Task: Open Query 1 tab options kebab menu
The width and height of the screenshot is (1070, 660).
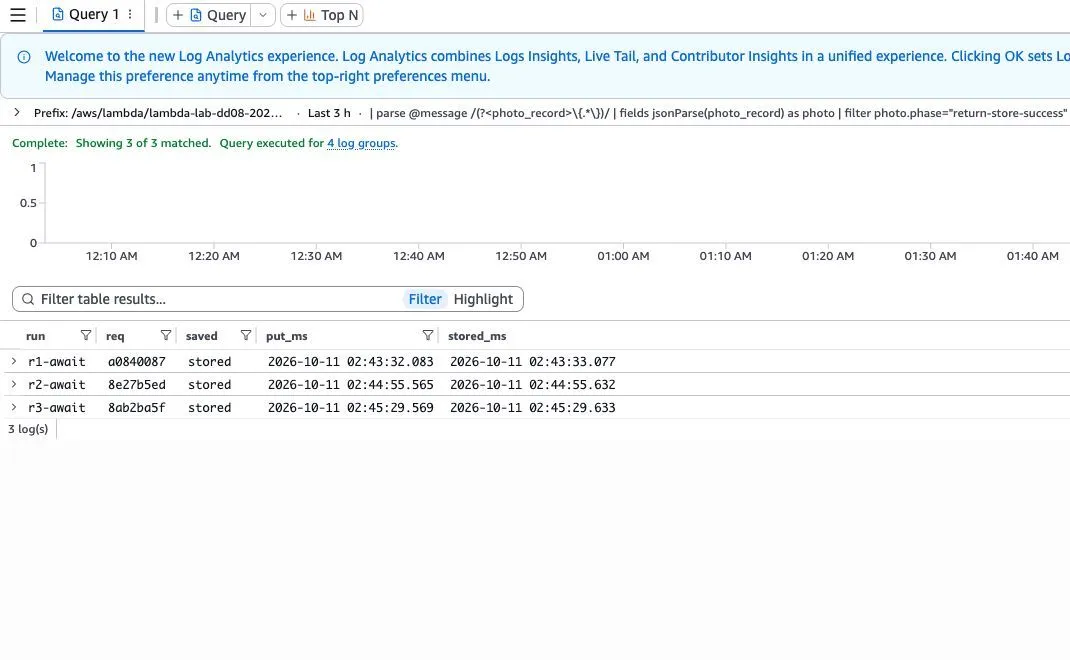Action: click(130, 14)
